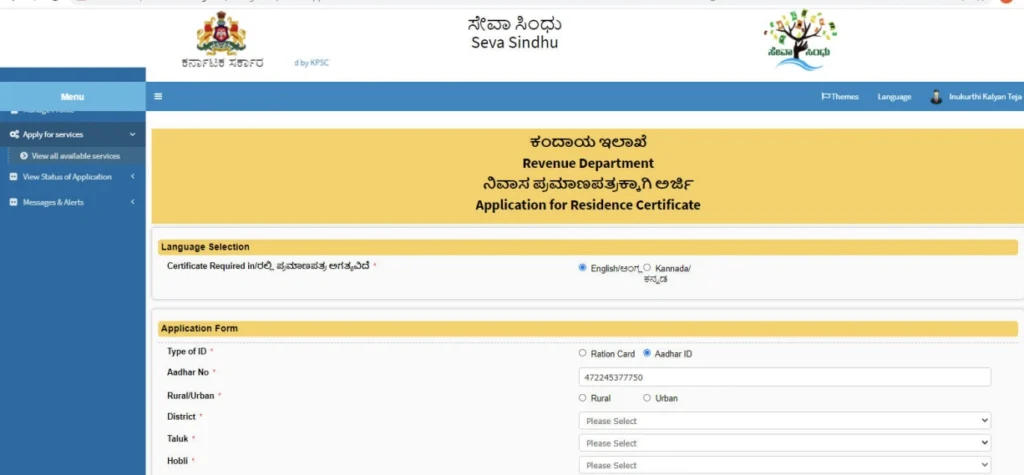Viewport: 1024px width, 475px height.
Task: Click the gears icon beside Apply for services
Action: [x=14, y=134]
